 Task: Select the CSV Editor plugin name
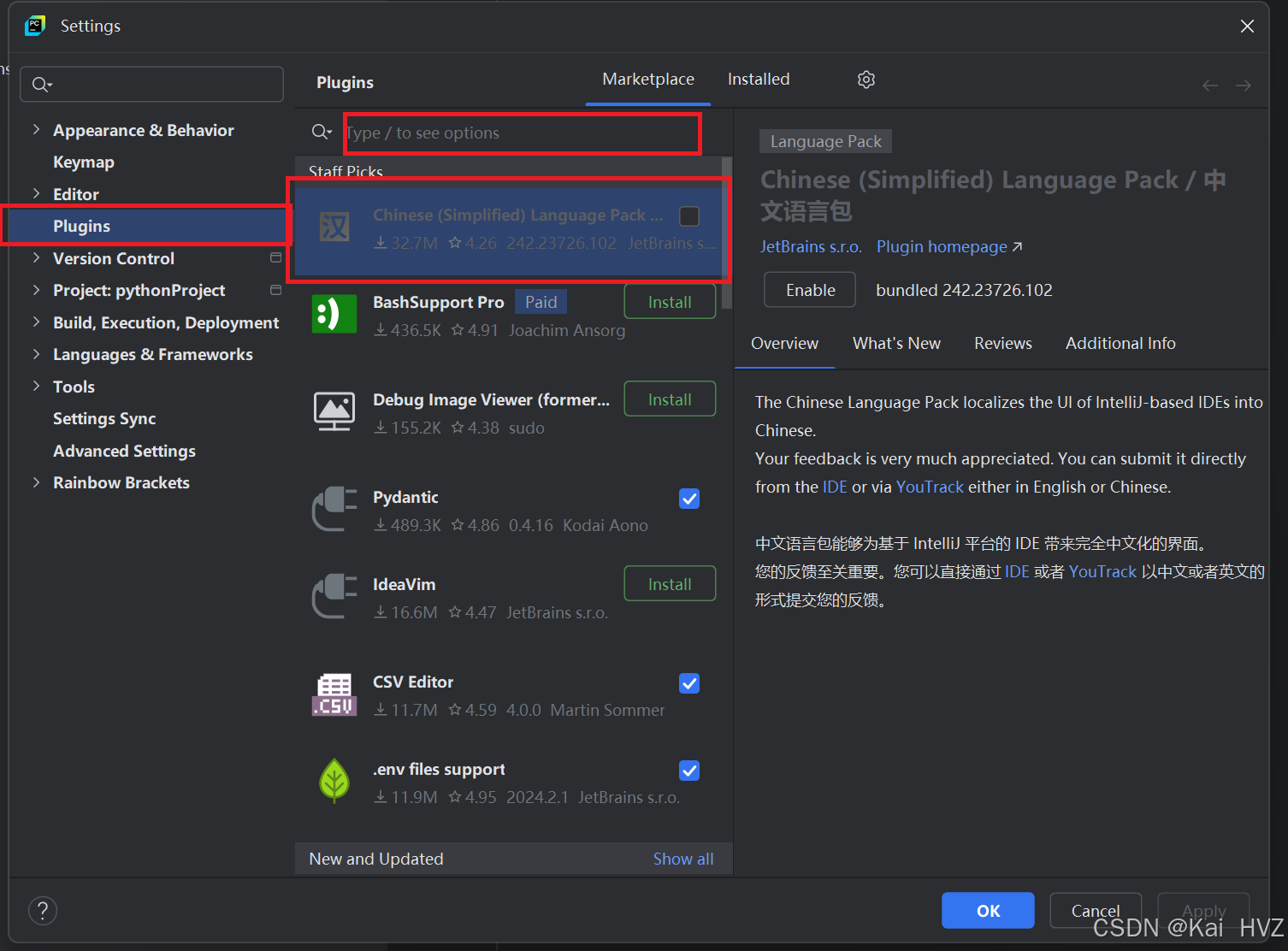click(x=413, y=682)
